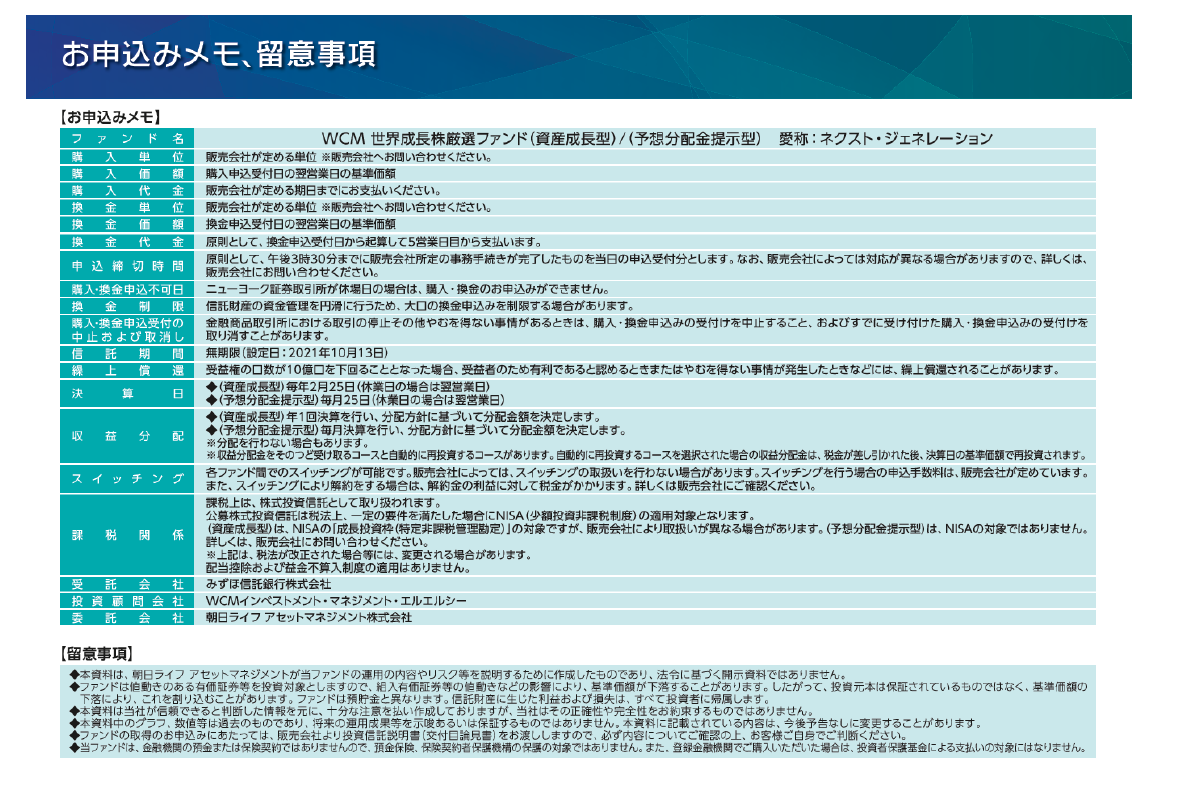The height and width of the screenshot is (788, 1193).
Task: Click the 繰上償還 row label
Action: point(127,370)
